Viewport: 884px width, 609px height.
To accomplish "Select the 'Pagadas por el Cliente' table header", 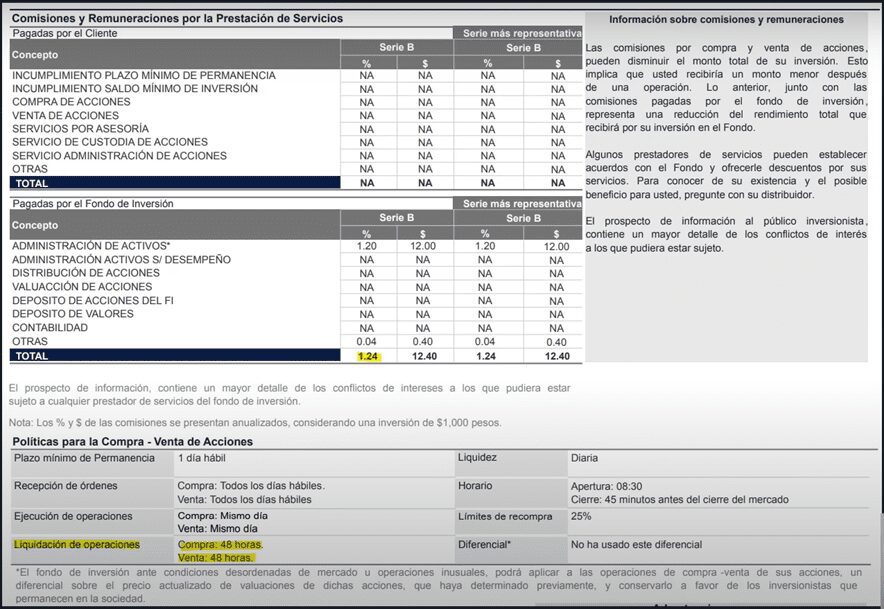I will pos(65,33).
